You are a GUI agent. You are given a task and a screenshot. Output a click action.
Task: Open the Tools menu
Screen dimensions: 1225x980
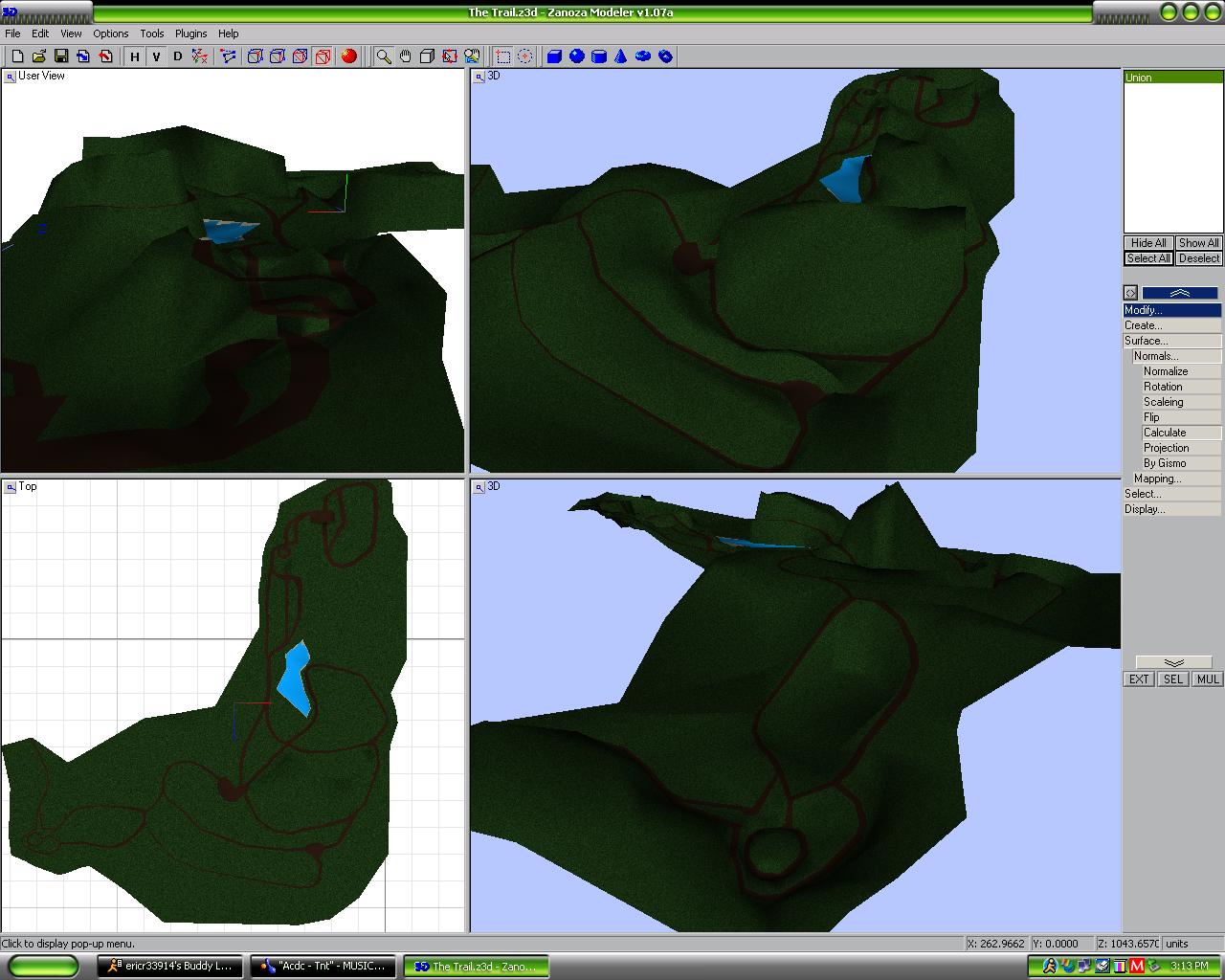pyautogui.click(x=151, y=33)
